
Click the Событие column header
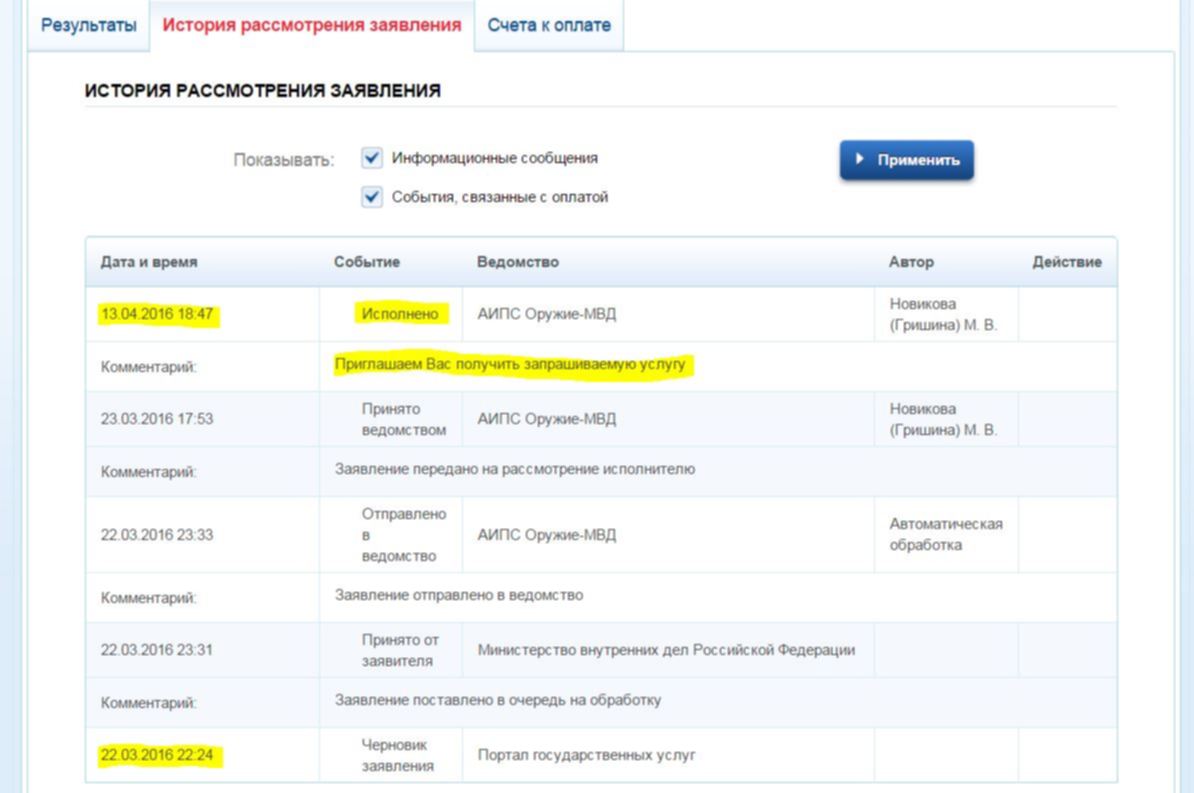[x=366, y=262]
